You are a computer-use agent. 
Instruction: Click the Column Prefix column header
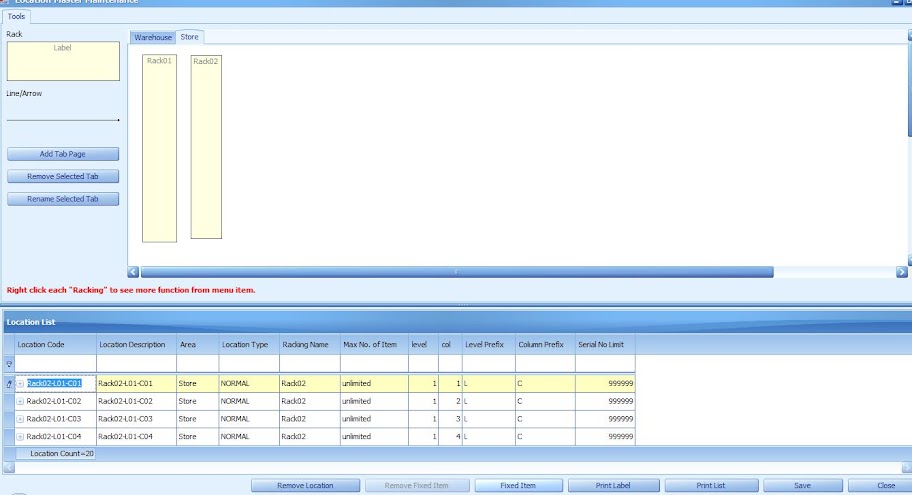pyautogui.click(x=546, y=344)
